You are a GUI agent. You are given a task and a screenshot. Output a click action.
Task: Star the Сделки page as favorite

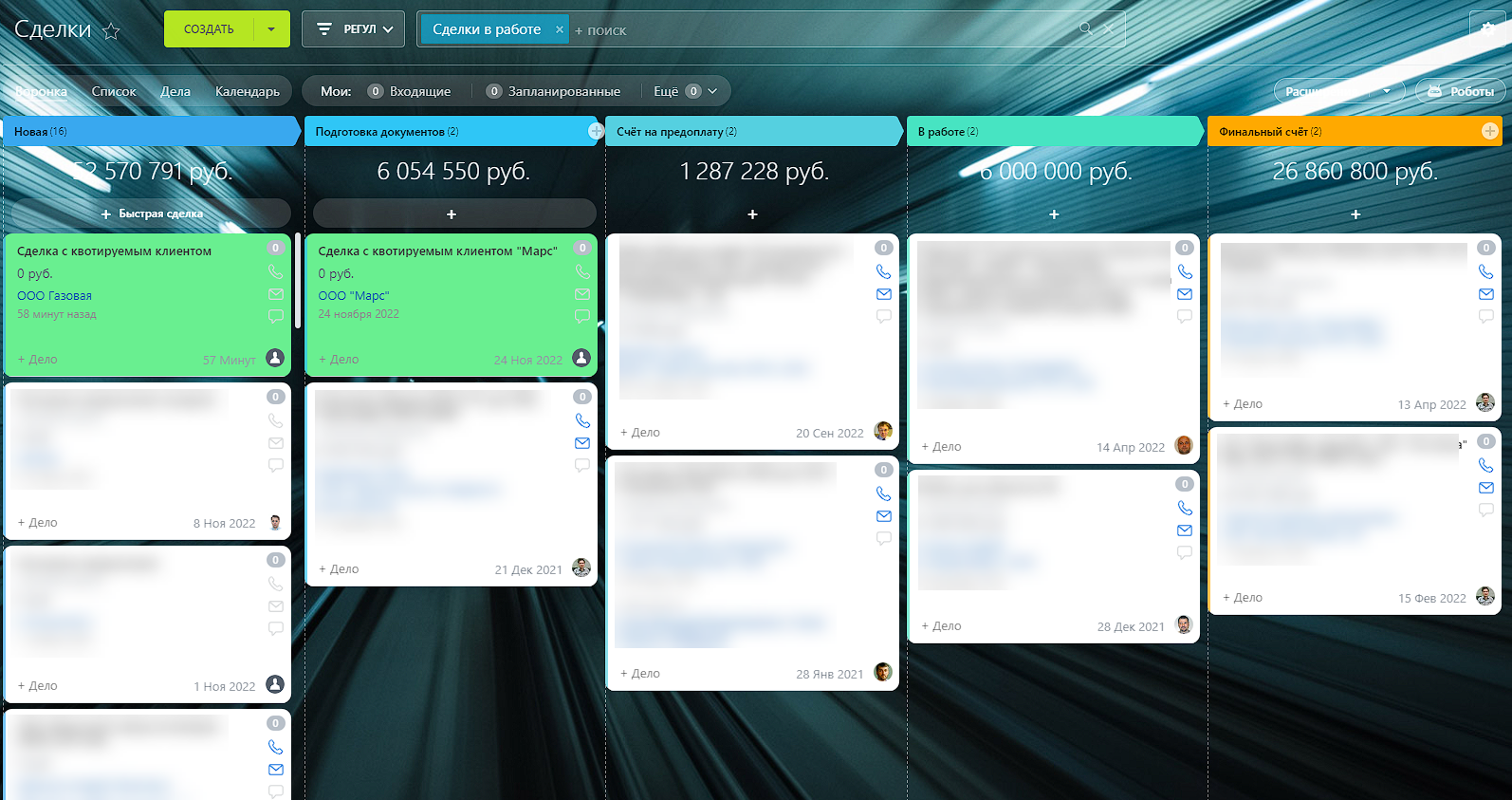tap(111, 31)
